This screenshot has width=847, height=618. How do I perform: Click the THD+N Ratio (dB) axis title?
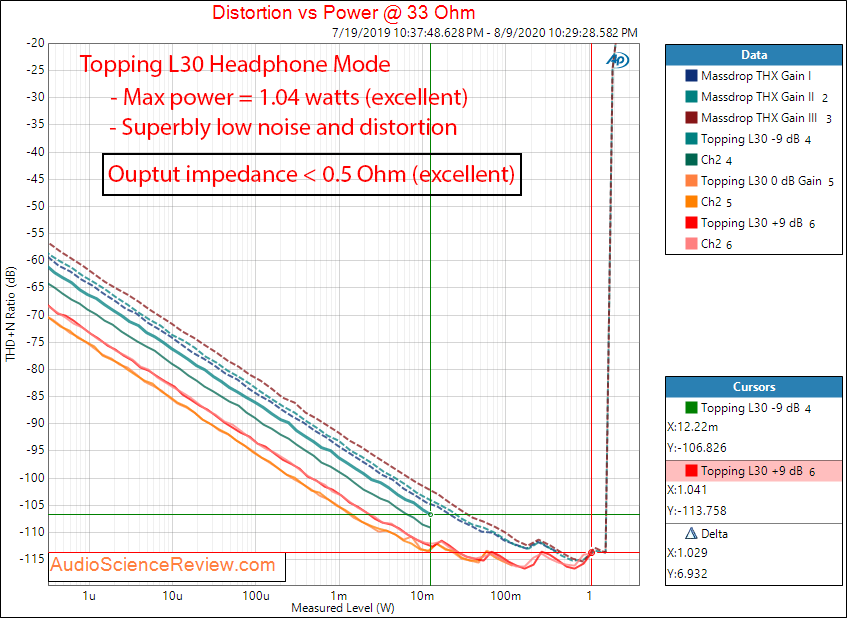(x=10, y=314)
